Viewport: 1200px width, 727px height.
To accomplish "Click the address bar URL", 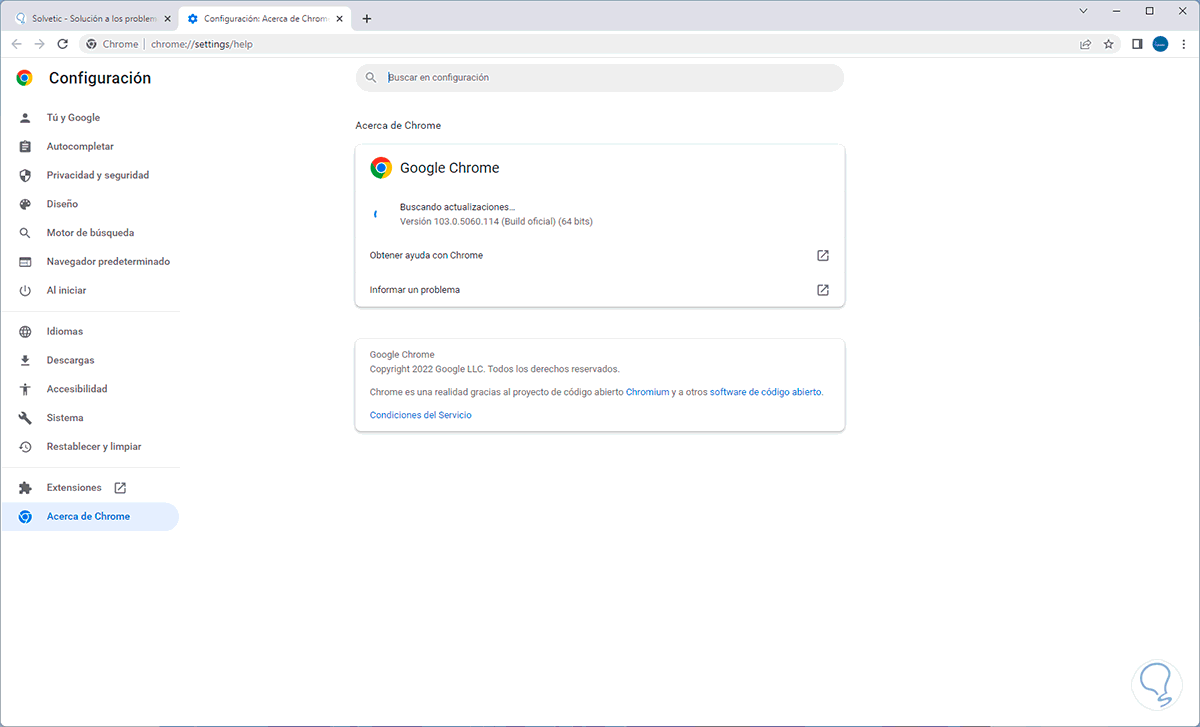I will pyautogui.click(x=202, y=44).
